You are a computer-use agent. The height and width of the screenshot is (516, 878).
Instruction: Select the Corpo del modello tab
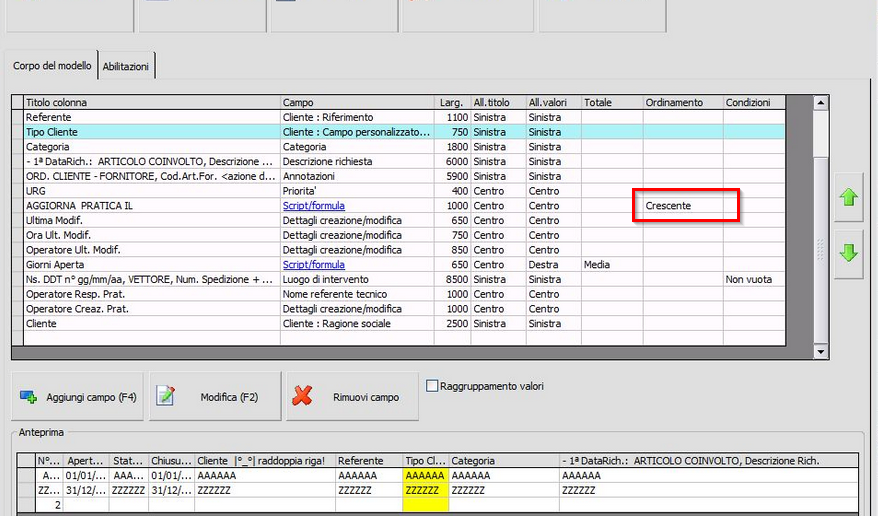pos(52,66)
